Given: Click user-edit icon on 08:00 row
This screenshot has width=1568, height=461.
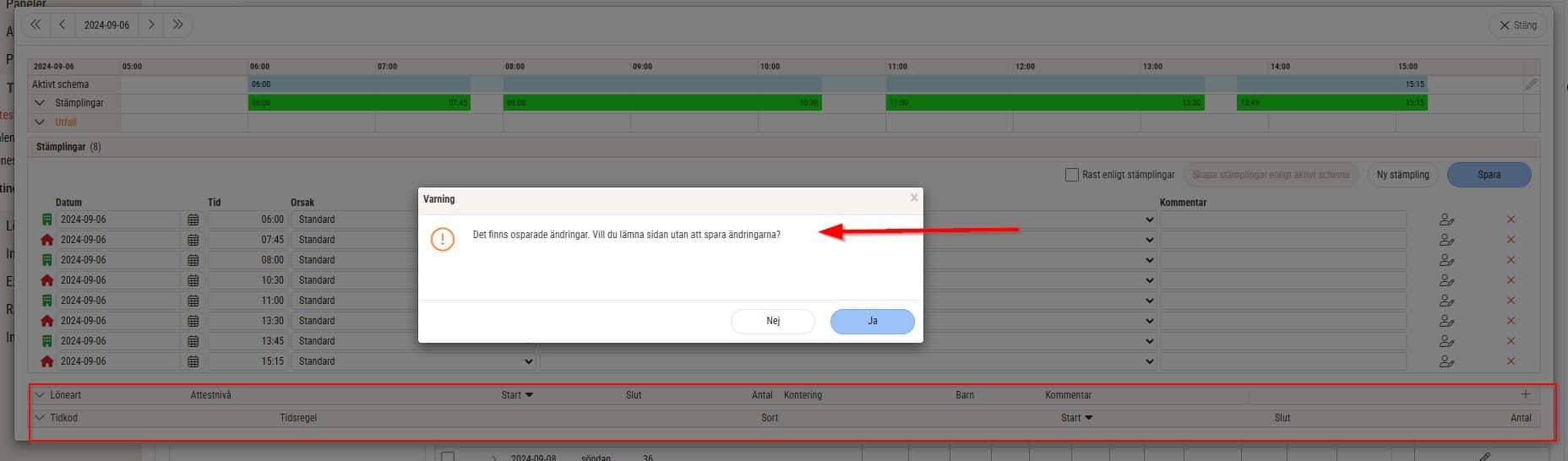Looking at the screenshot, I should point(1446,260).
